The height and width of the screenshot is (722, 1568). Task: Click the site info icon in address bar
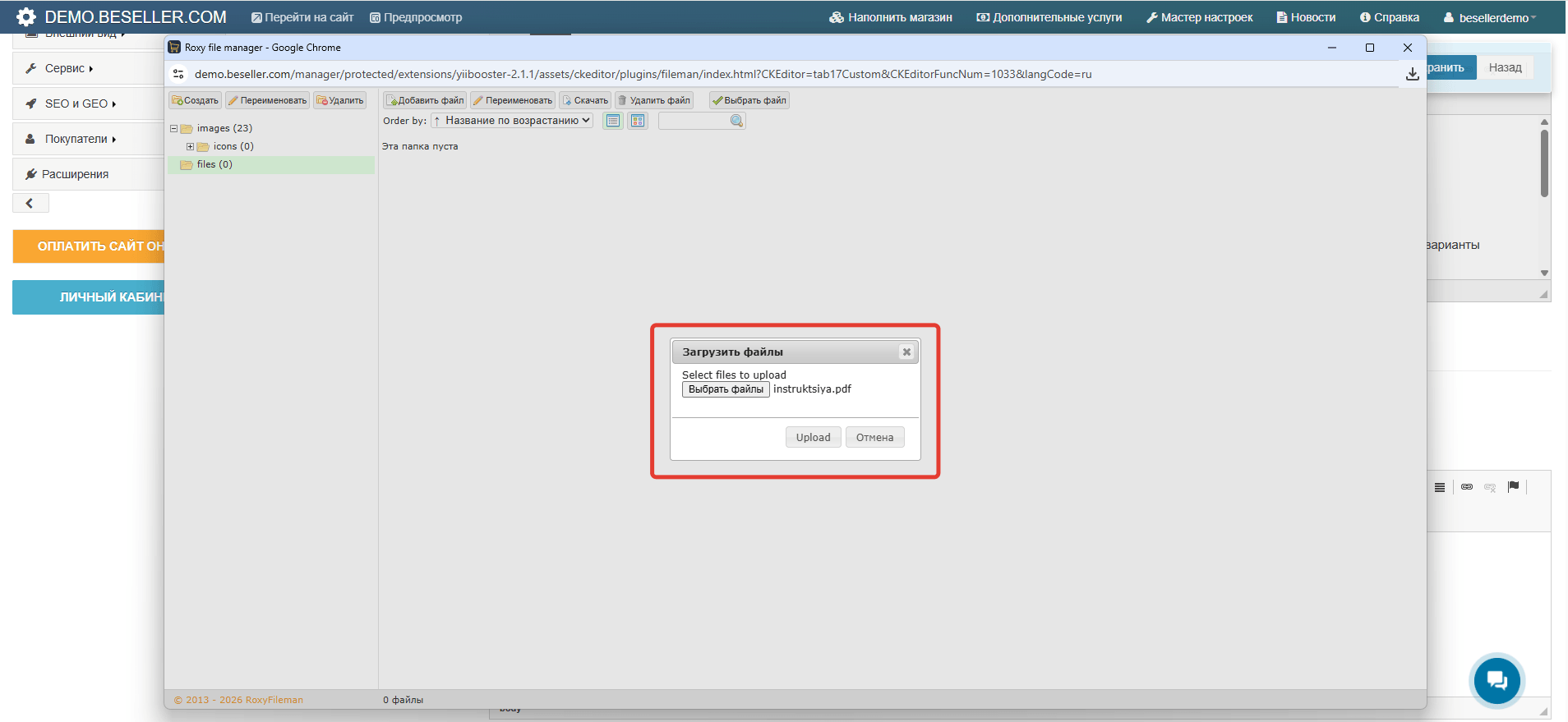[x=178, y=74]
